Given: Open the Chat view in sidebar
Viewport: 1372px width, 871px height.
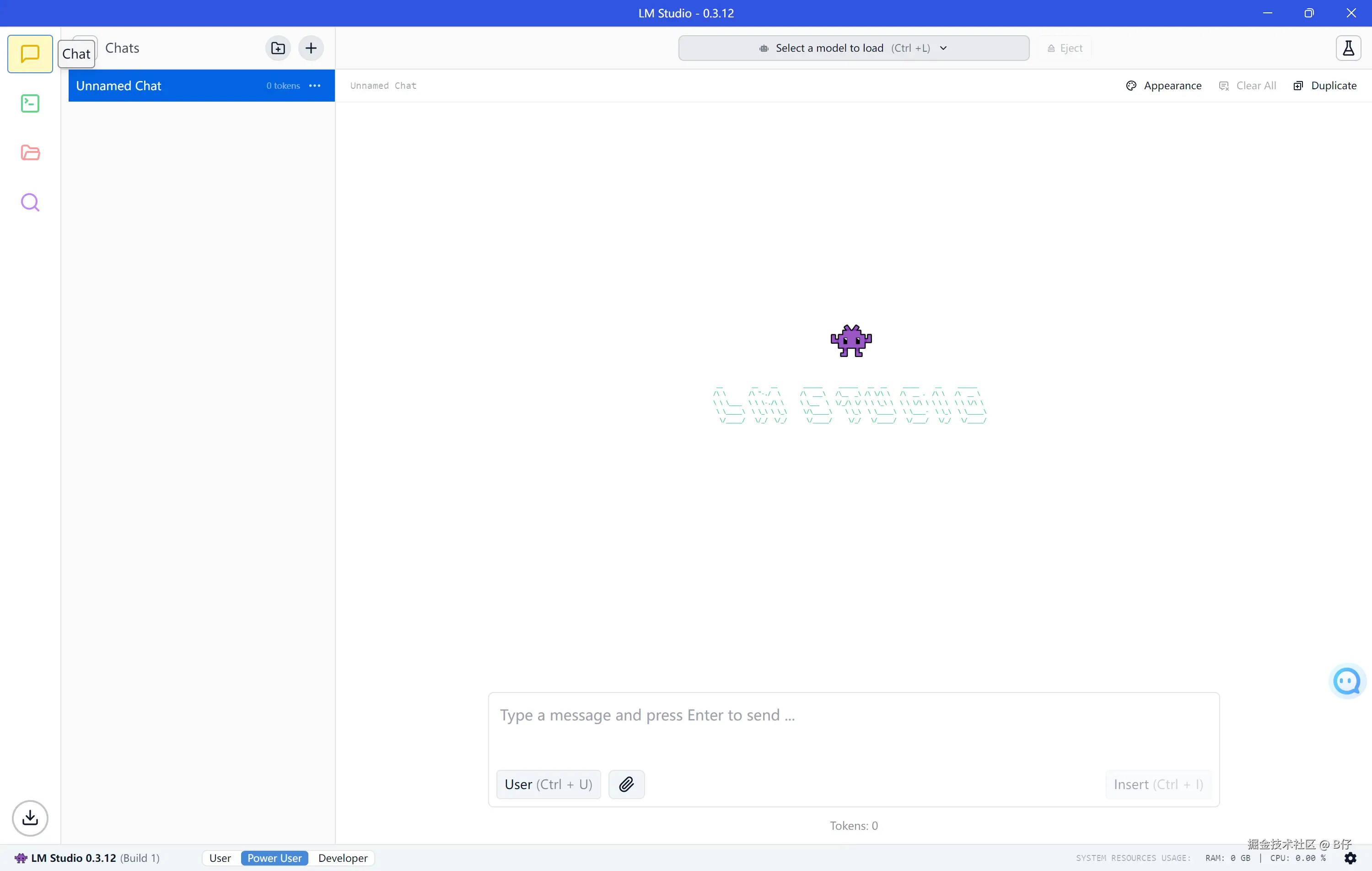Looking at the screenshot, I should (x=30, y=54).
